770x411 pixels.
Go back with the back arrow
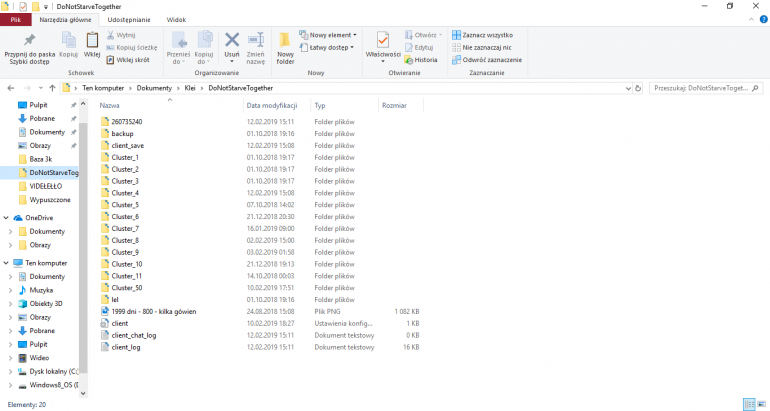click(x=11, y=88)
